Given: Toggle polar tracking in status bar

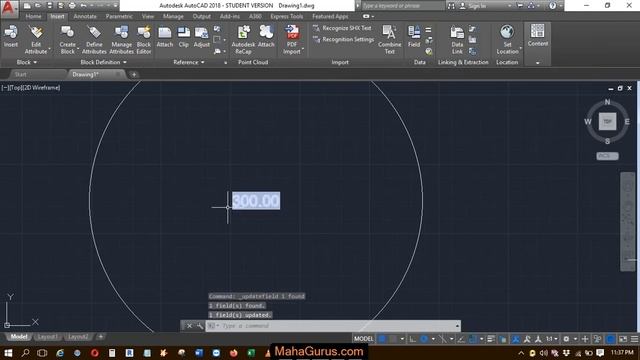Looking at the screenshot, I should point(424,339).
